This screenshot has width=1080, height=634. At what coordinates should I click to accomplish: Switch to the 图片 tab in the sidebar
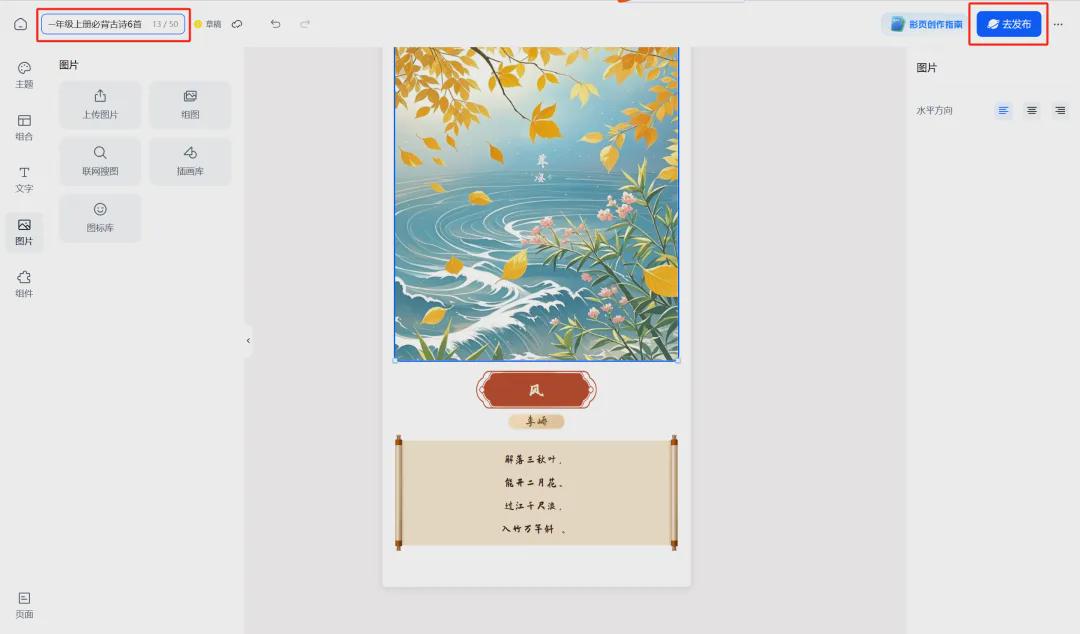pyautogui.click(x=24, y=232)
